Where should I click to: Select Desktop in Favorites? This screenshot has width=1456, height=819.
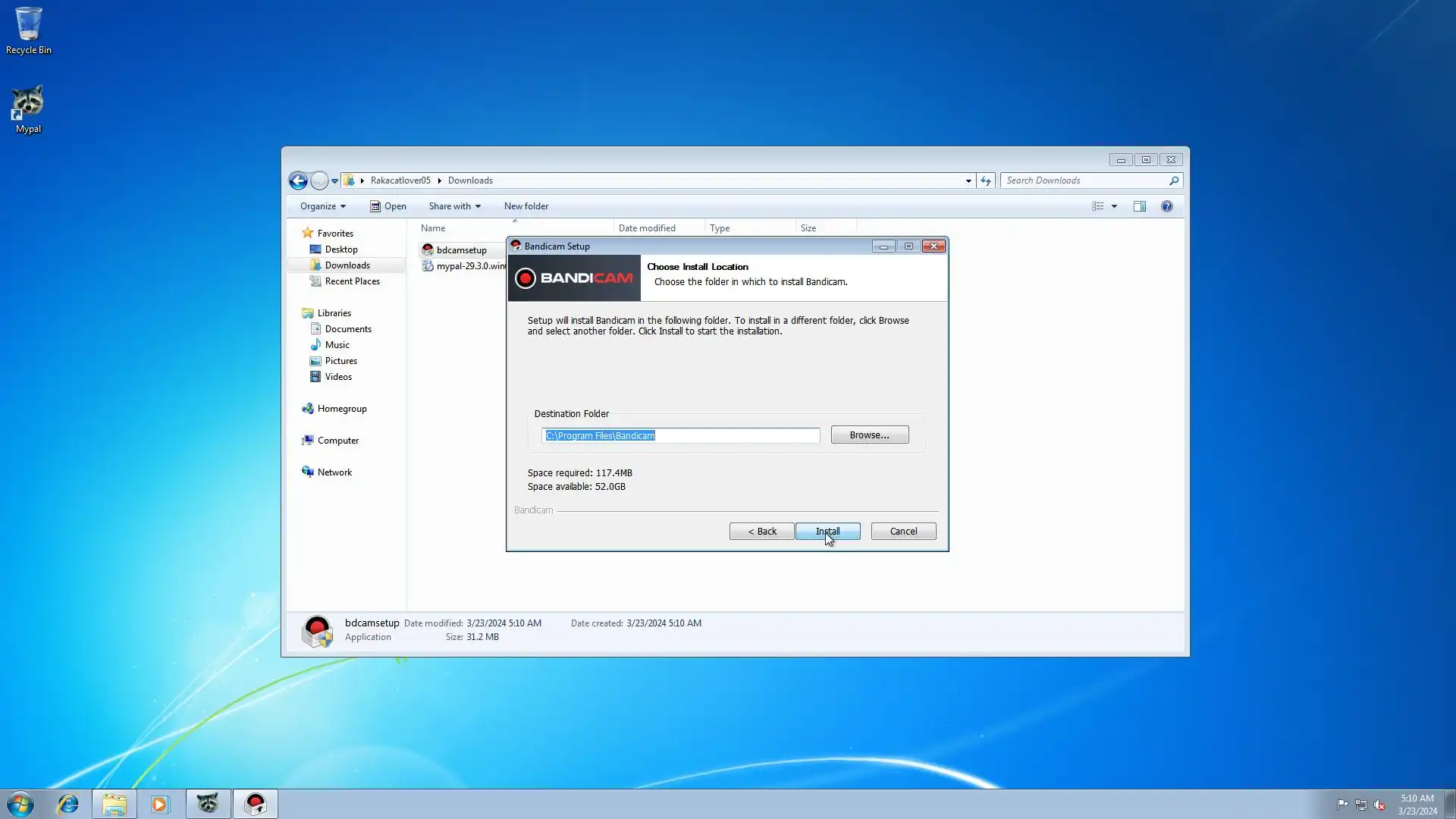point(340,249)
